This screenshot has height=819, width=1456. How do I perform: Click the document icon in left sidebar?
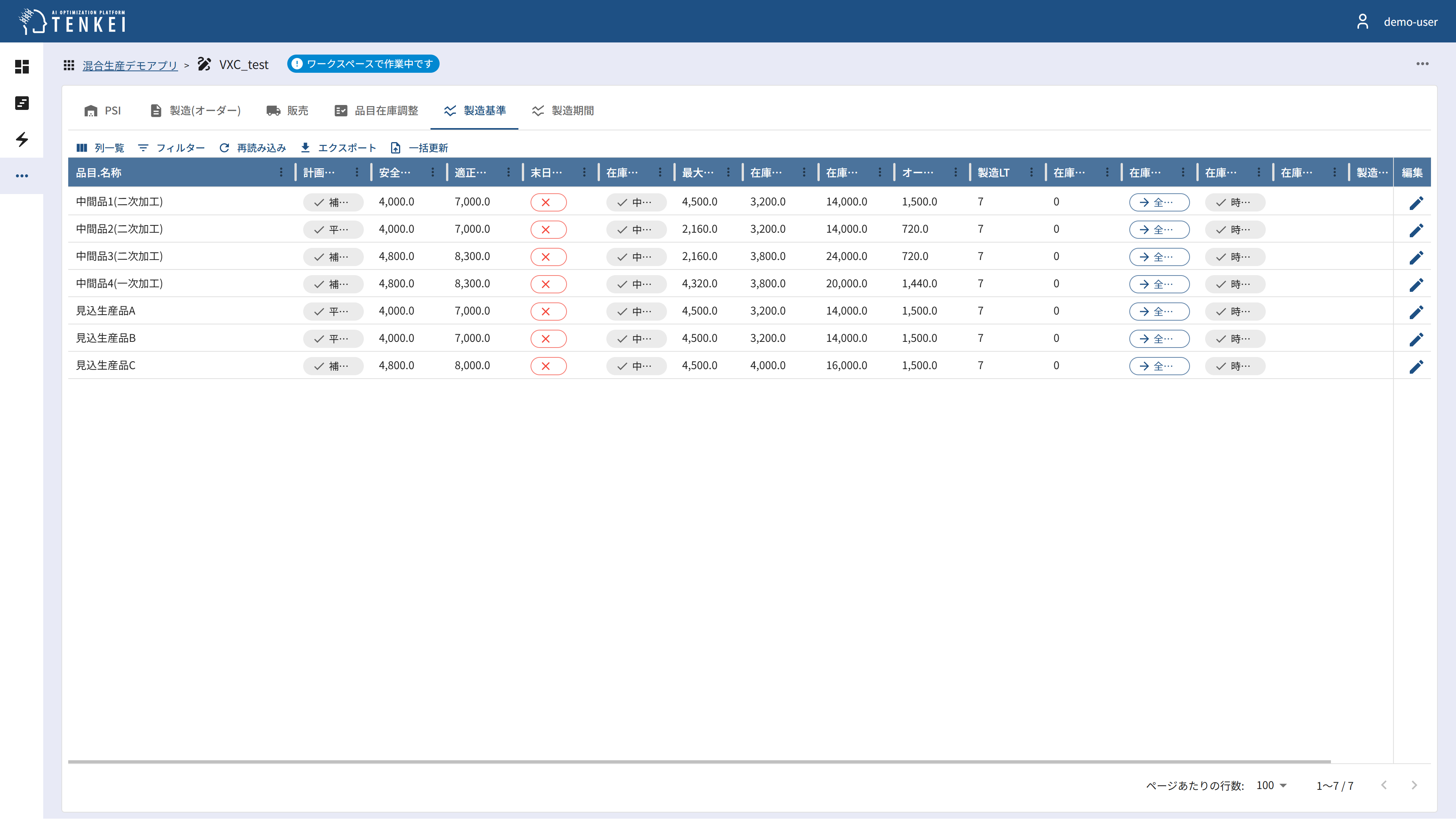(22, 103)
